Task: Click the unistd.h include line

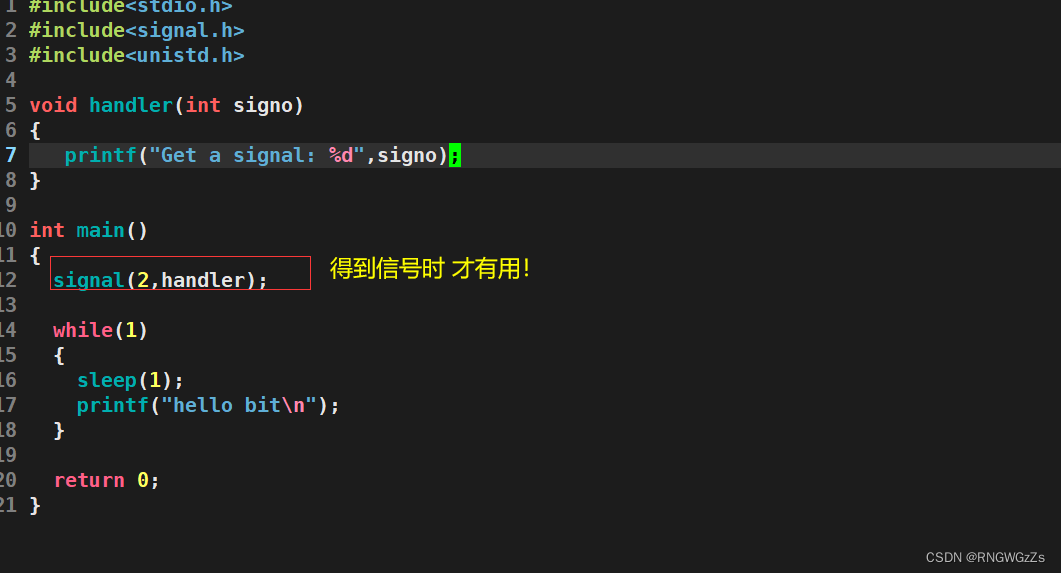Action: pyautogui.click(x=136, y=55)
